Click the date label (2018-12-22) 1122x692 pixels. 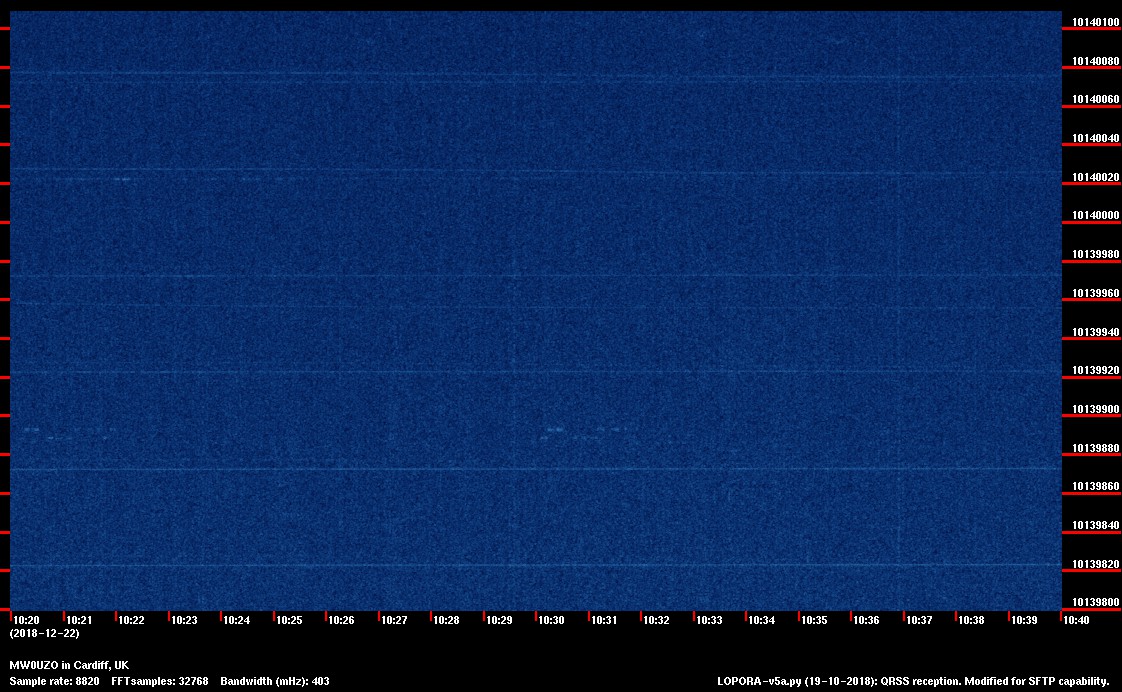tap(44, 633)
